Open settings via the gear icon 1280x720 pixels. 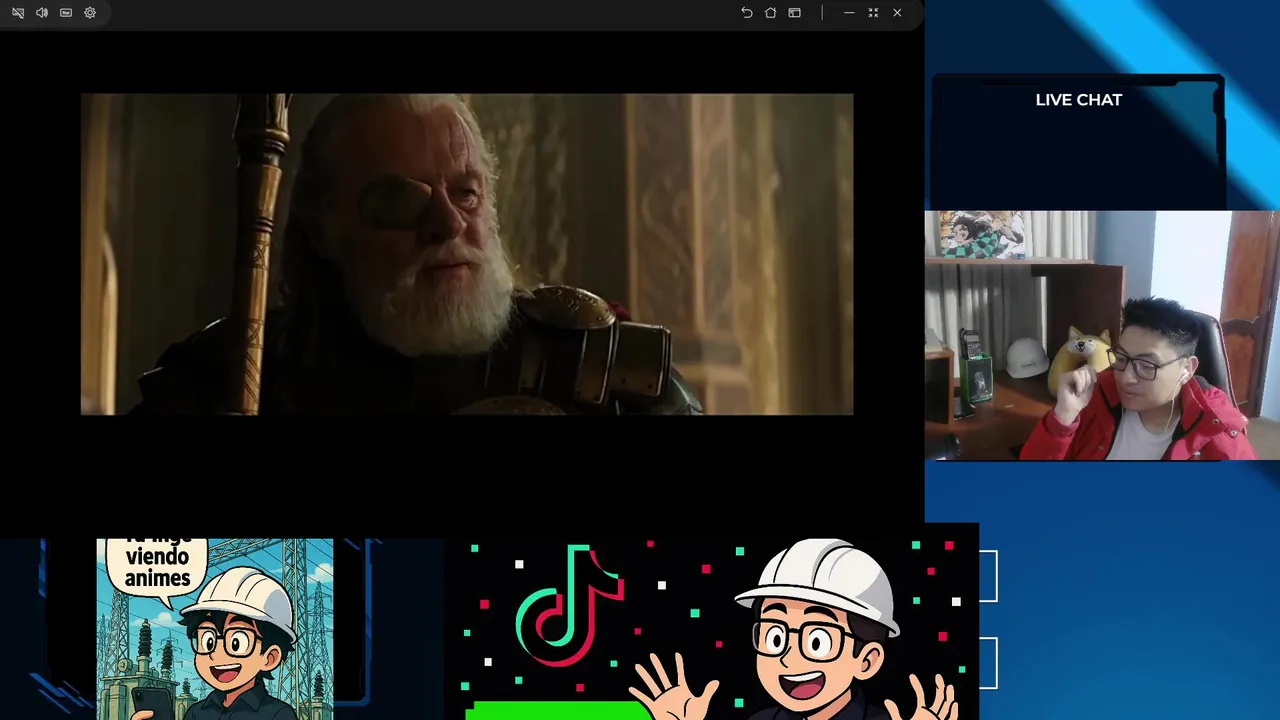coord(90,13)
